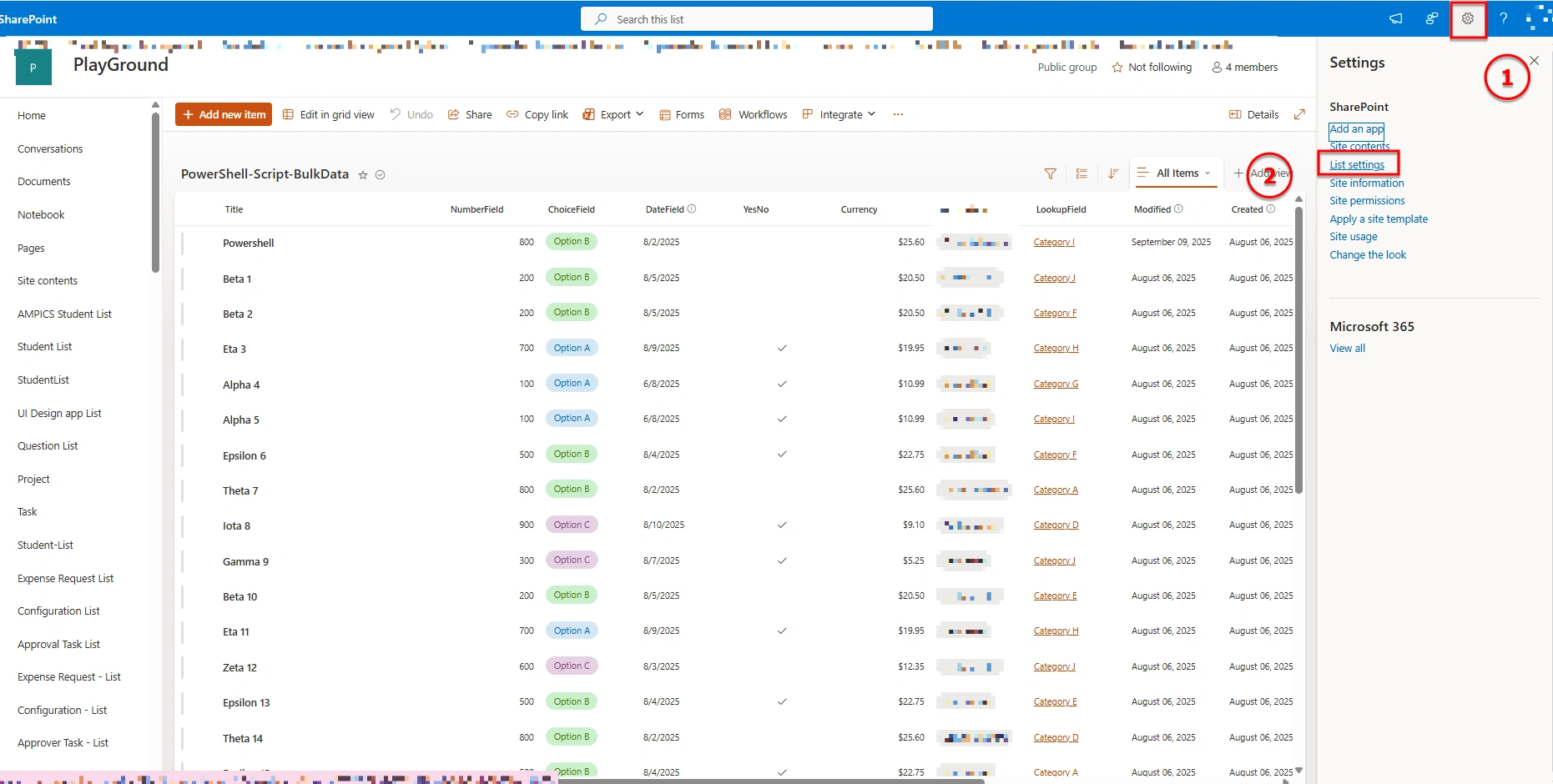Favorite the PowerShell-Script-BulkData list star
Image resolution: width=1553 pixels, height=784 pixels.
363,175
